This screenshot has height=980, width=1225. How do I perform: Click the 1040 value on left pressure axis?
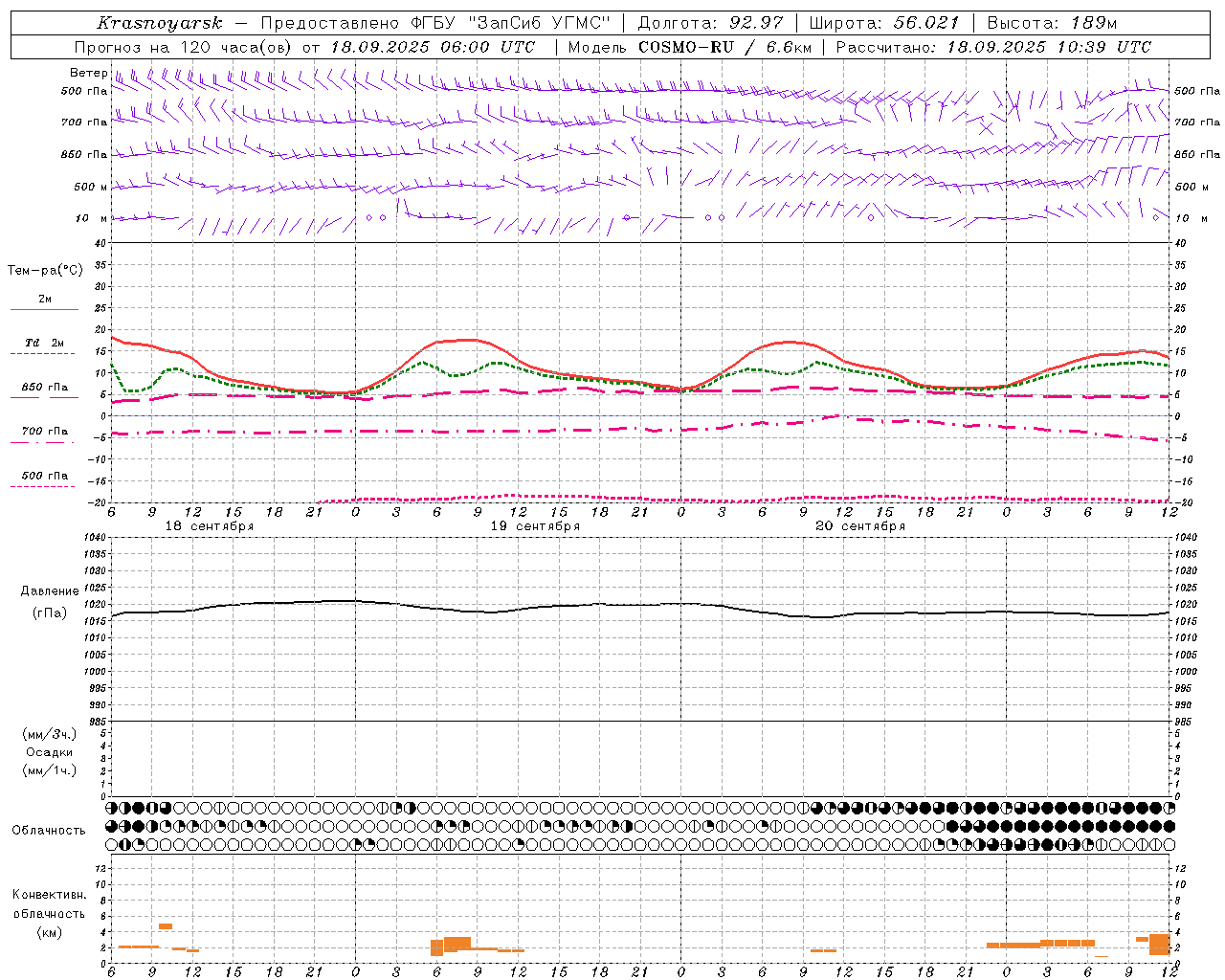pos(96,538)
